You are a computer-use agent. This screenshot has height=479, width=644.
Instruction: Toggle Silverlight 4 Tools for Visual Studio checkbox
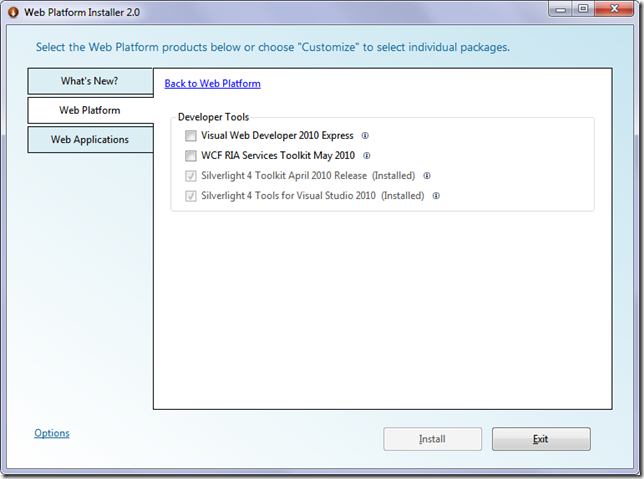pyautogui.click(x=191, y=196)
